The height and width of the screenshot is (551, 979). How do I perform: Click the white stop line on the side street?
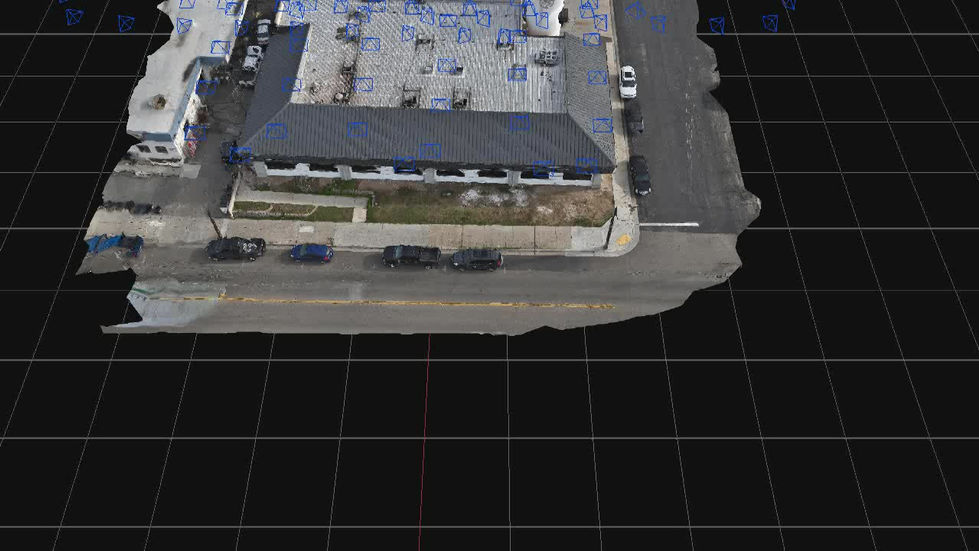click(669, 224)
